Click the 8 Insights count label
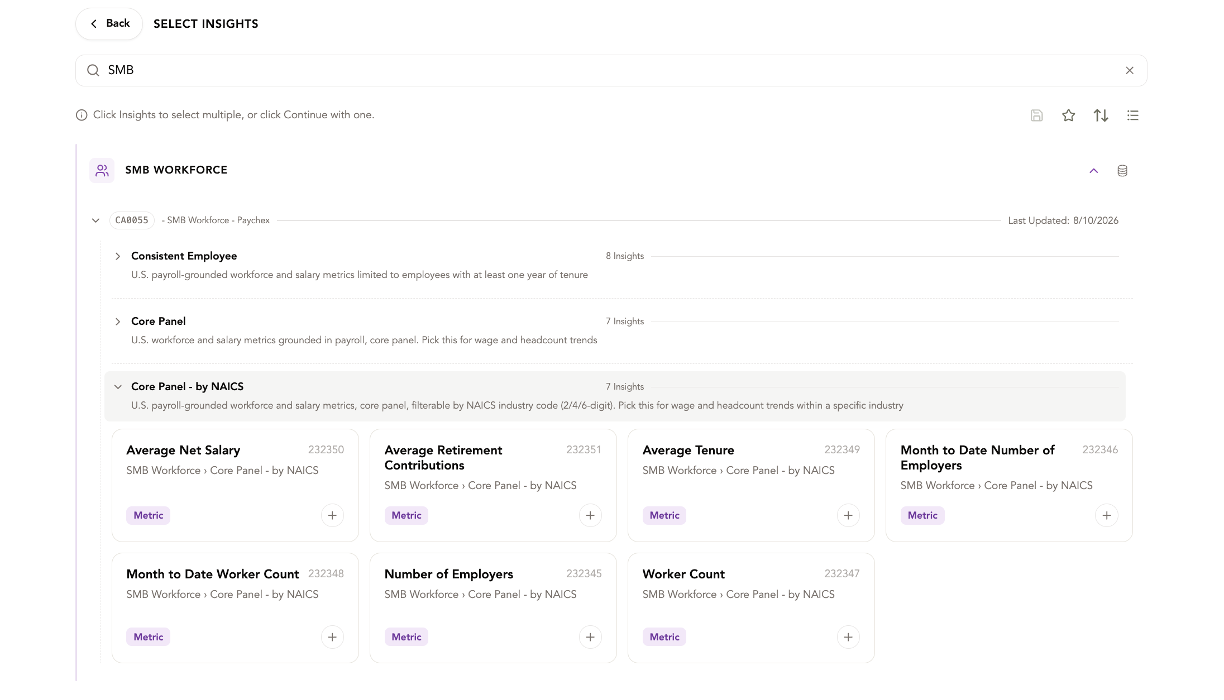The height and width of the screenshot is (700, 1224). point(625,256)
